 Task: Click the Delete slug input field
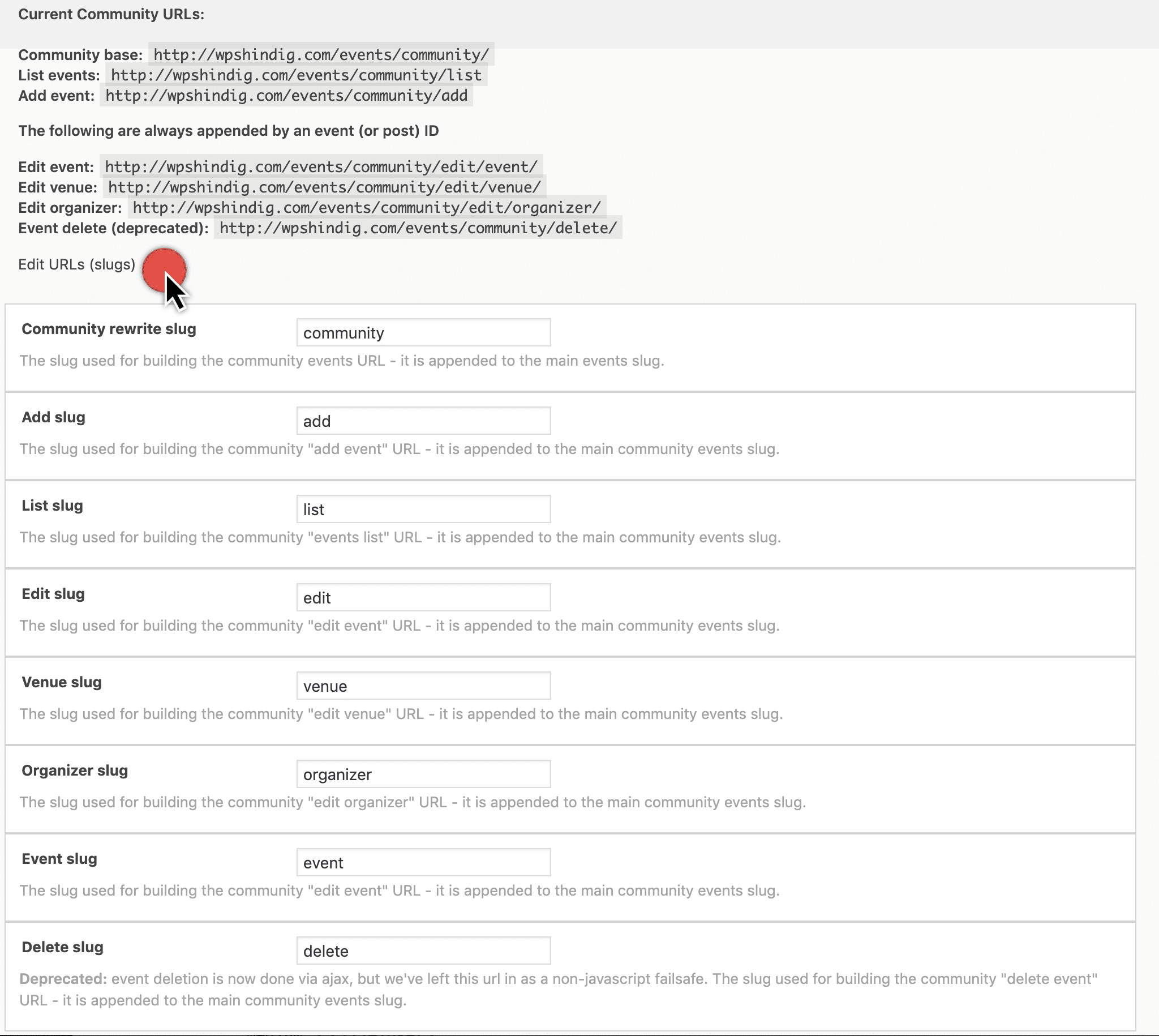click(x=423, y=951)
